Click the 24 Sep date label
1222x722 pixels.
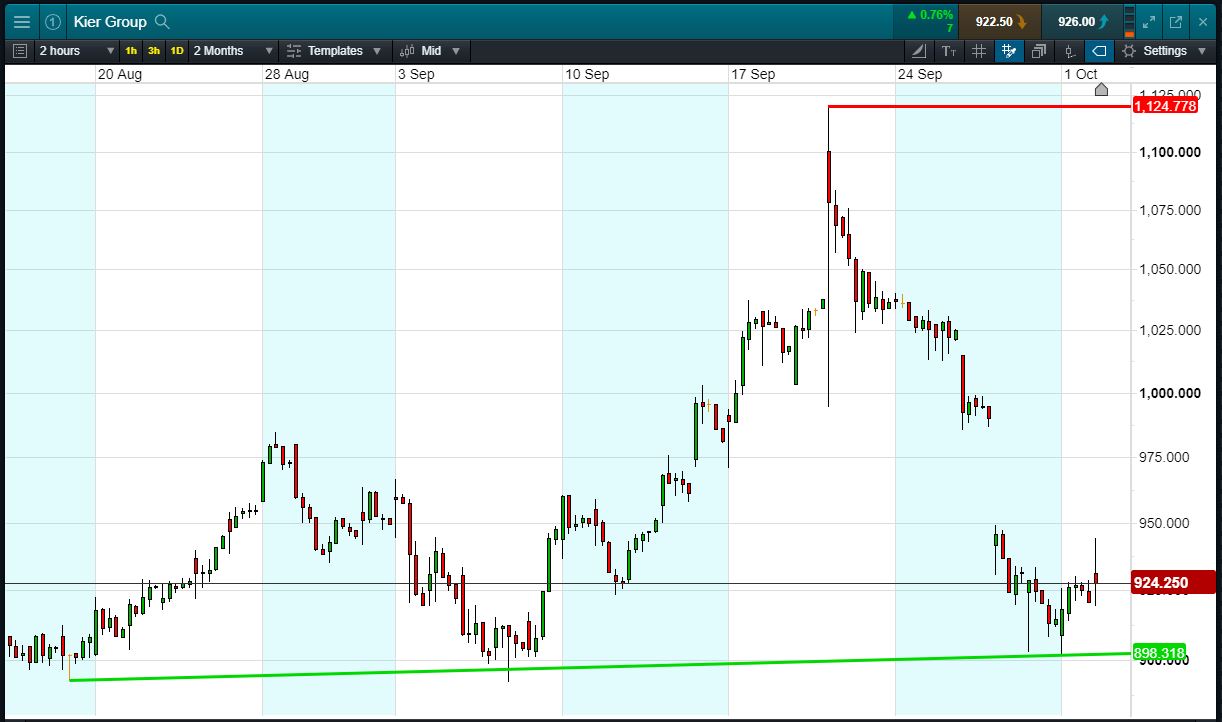pyautogui.click(x=920, y=74)
